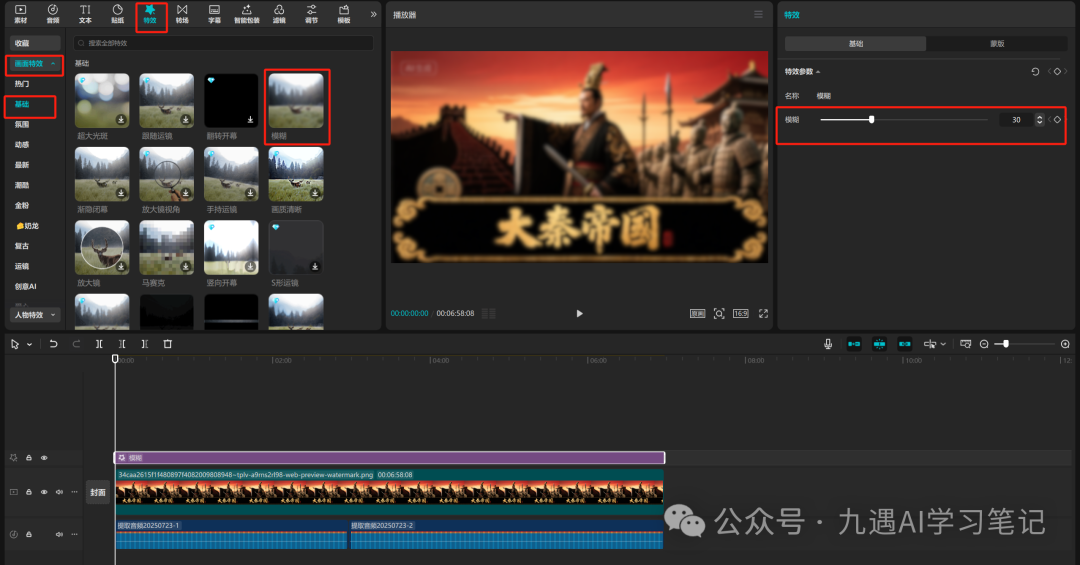Click the 封面 cover button
This screenshot has width=1080, height=565.
click(x=98, y=493)
